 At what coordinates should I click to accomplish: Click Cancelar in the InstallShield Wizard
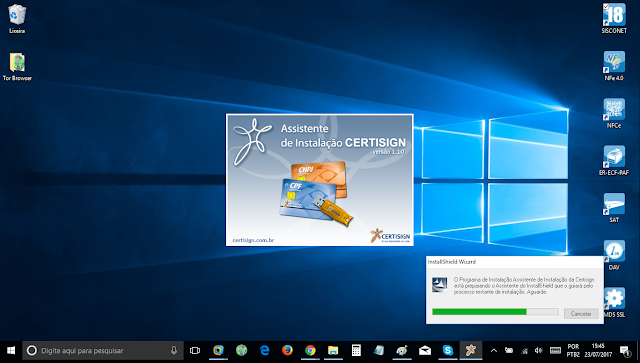tap(581, 314)
